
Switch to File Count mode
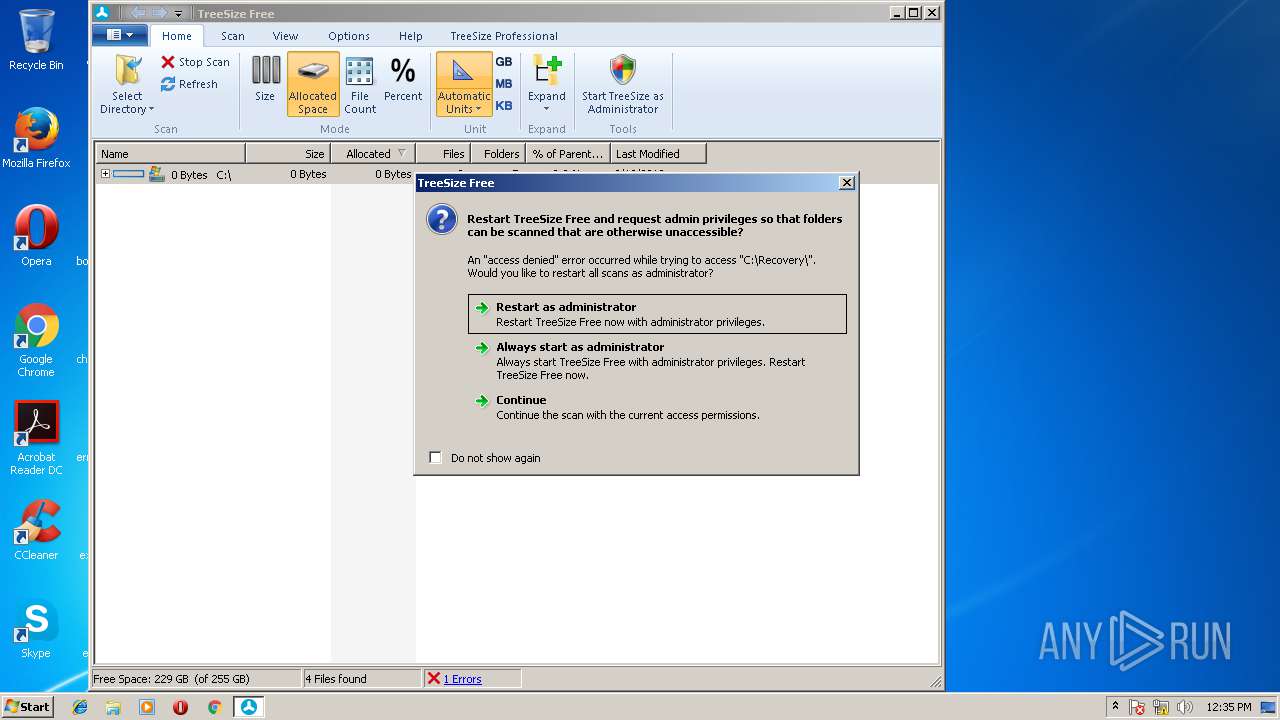(x=360, y=85)
